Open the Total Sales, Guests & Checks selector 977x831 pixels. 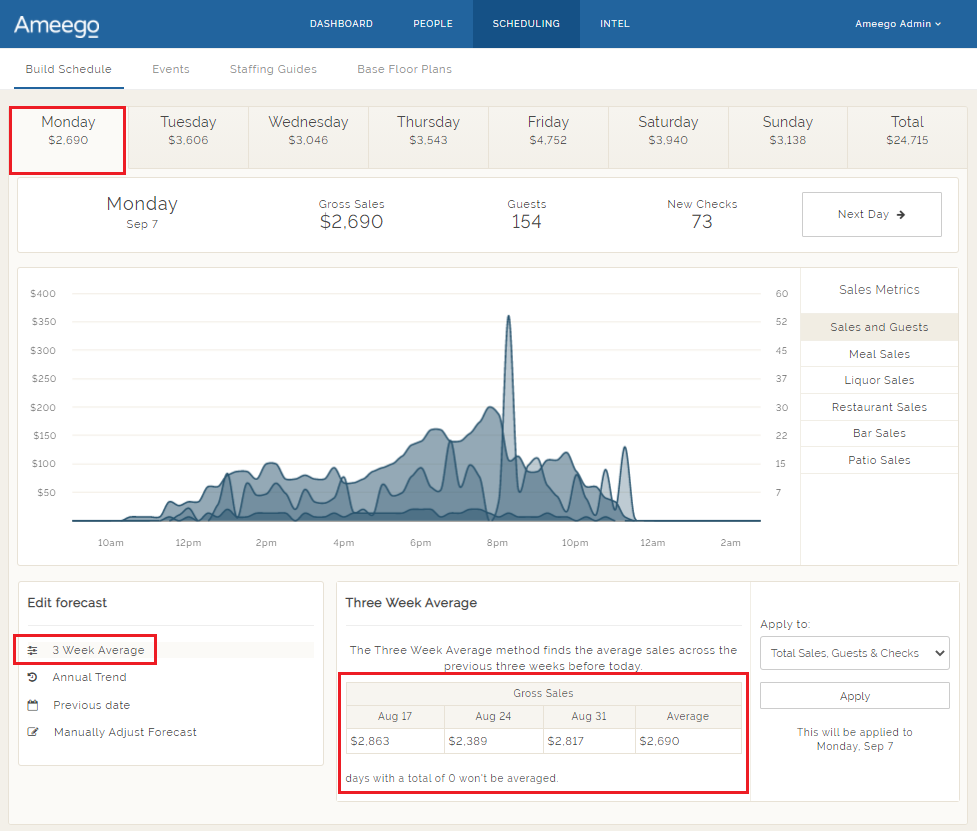[854, 653]
